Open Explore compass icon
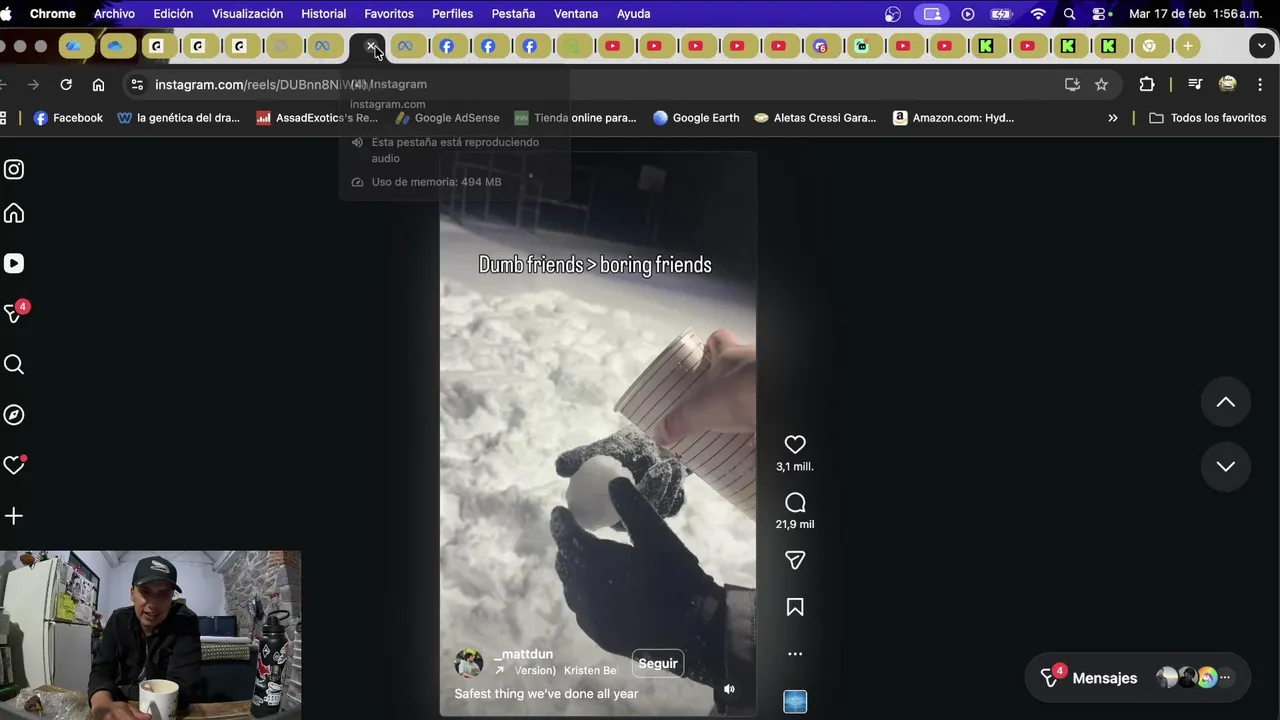 coord(14,415)
